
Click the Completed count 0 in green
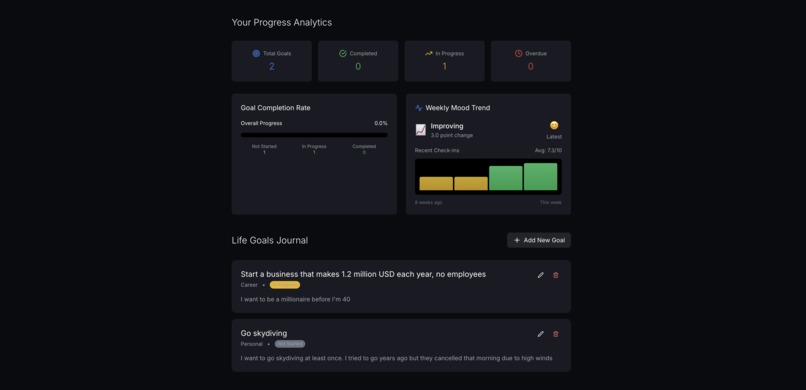pyautogui.click(x=358, y=66)
